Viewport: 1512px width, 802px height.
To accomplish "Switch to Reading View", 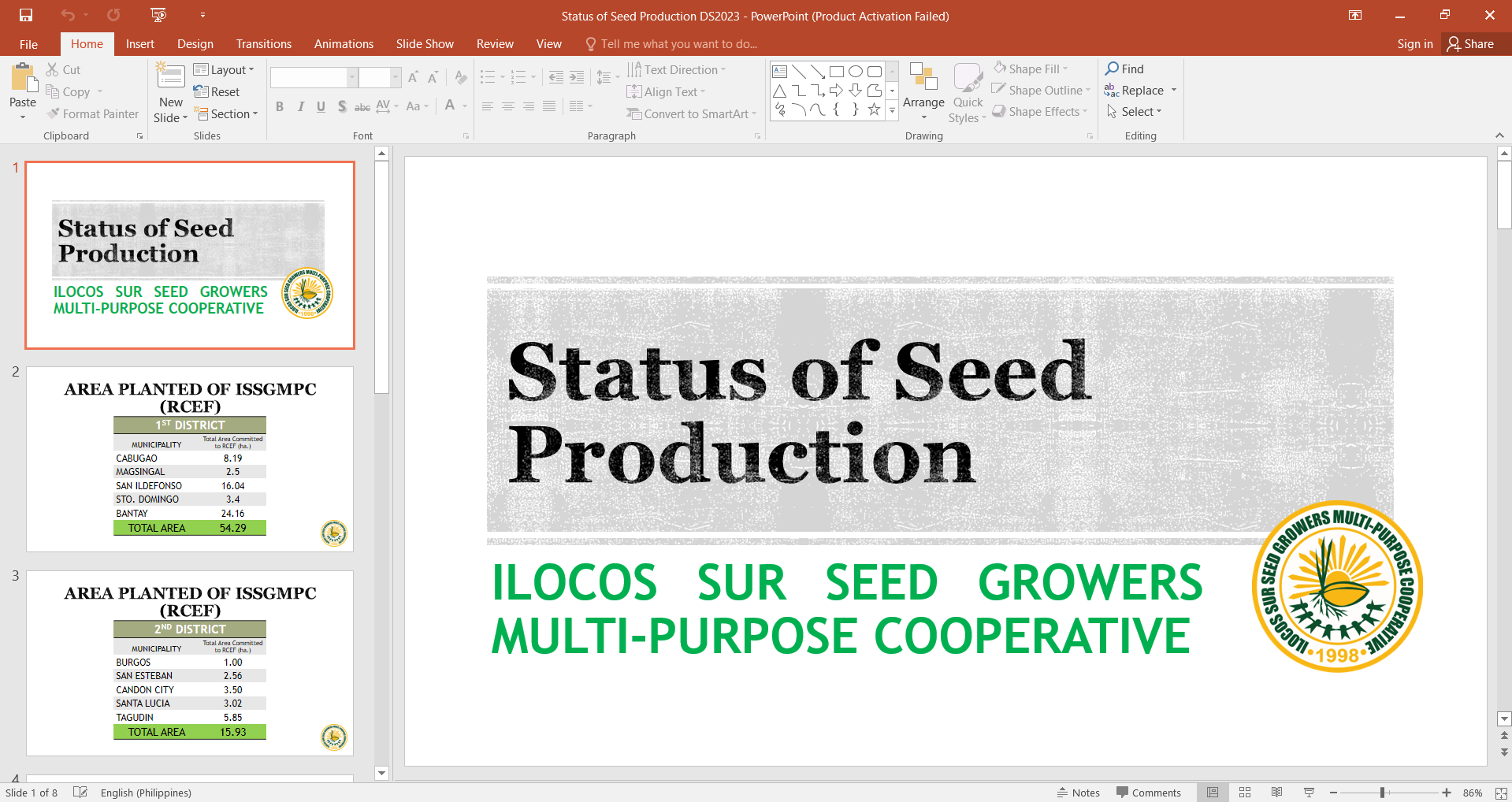I will pyautogui.click(x=1277, y=793).
